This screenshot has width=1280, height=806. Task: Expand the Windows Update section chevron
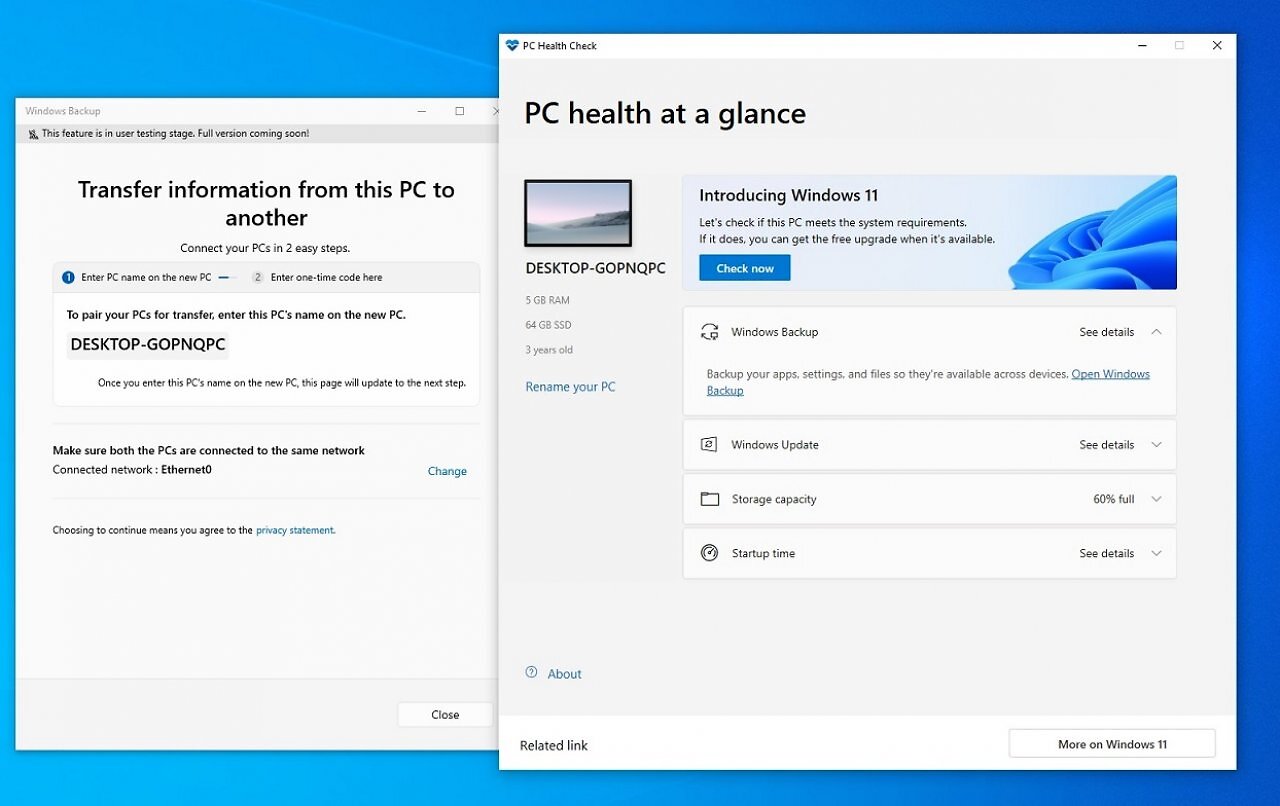tap(1157, 445)
